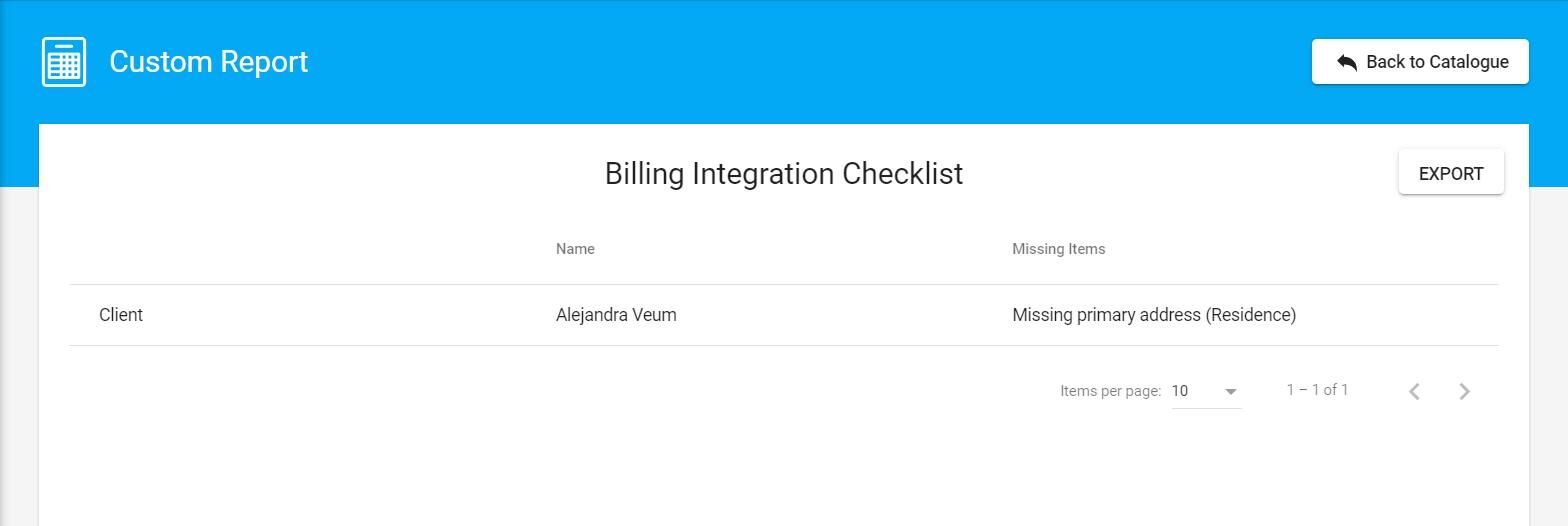Image resolution: width=1568 pixels, height=526 pixels.
Task: Click the Custom Report header title
Action: (x=208, y=62)
